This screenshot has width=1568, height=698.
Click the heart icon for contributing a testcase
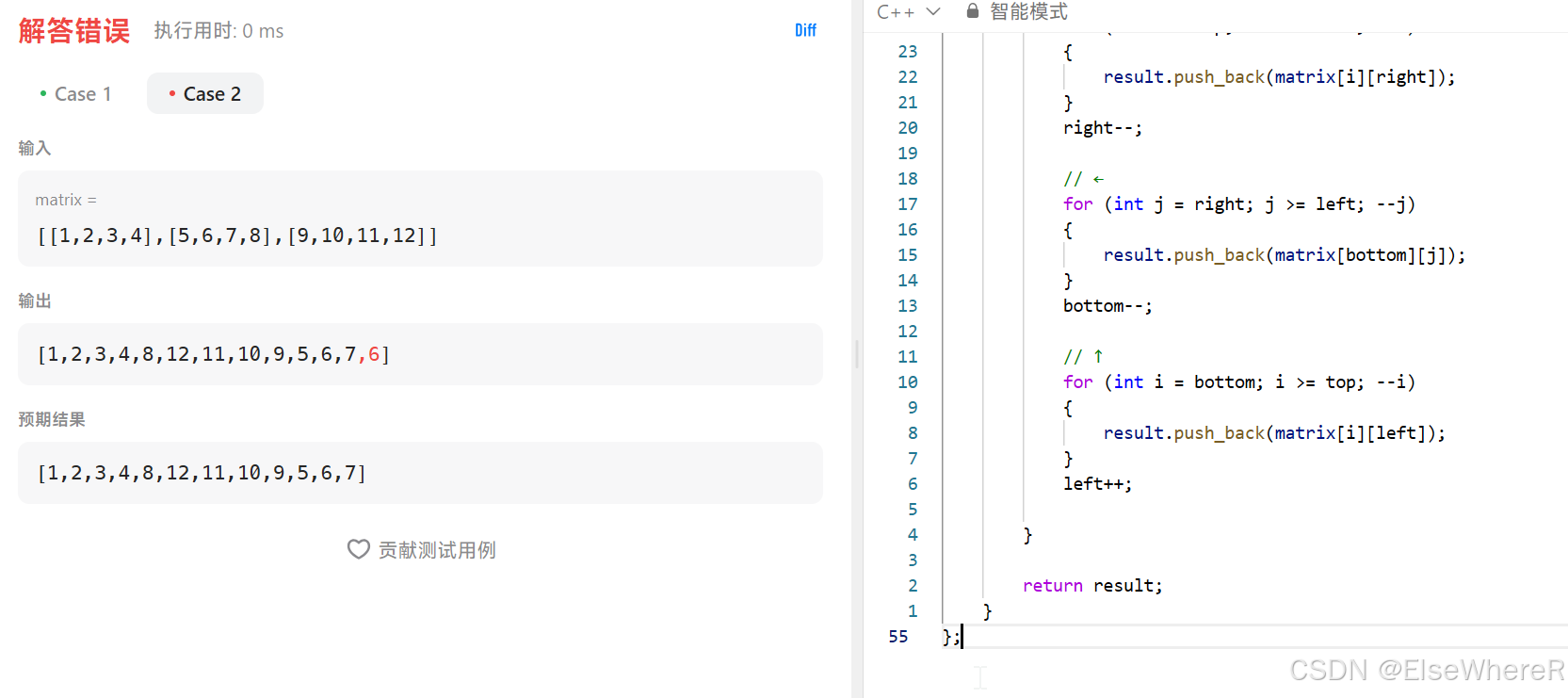click(358, 549)
